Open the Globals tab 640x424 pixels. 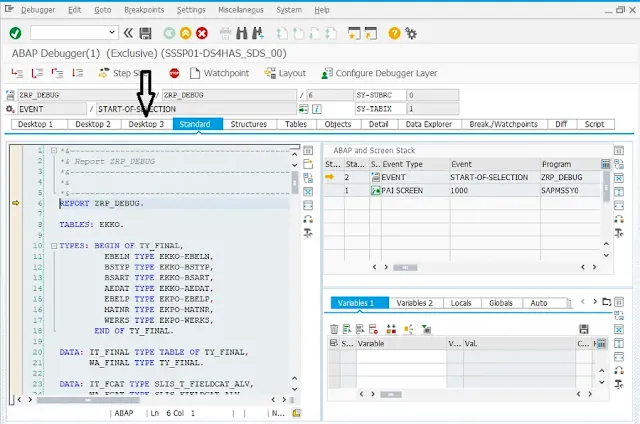point(501,303)
